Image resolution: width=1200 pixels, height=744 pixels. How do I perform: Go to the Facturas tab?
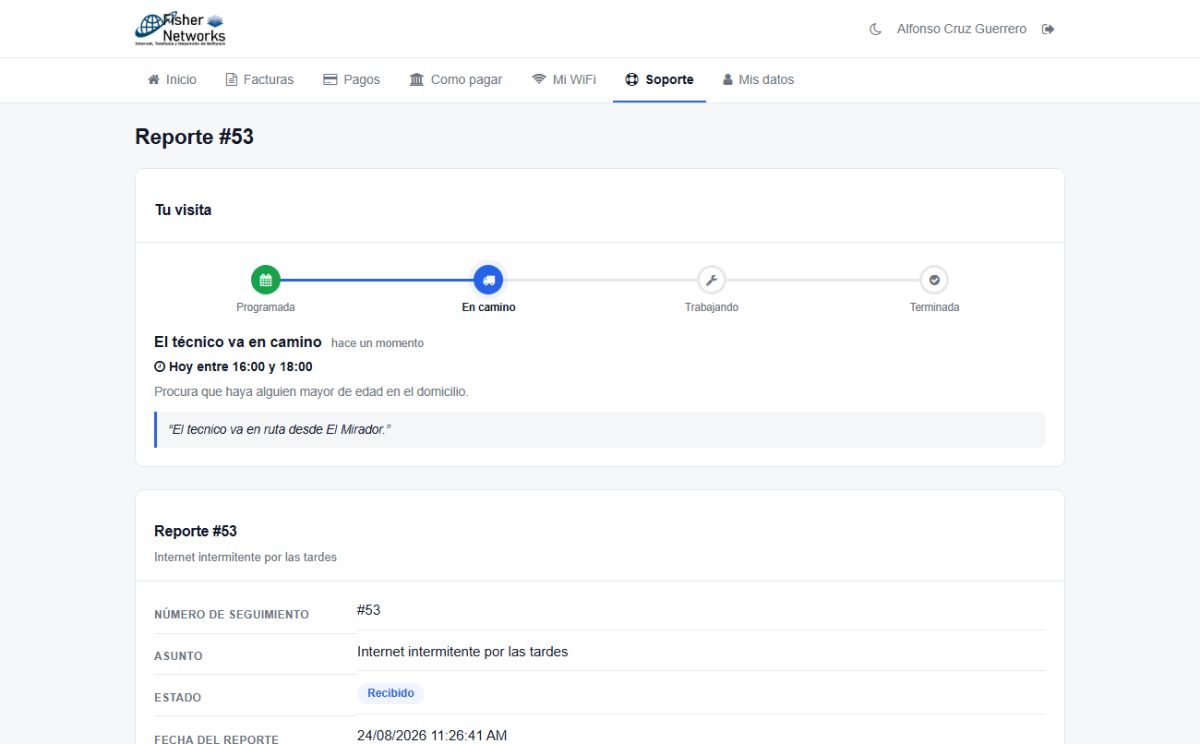click(260, 80)
